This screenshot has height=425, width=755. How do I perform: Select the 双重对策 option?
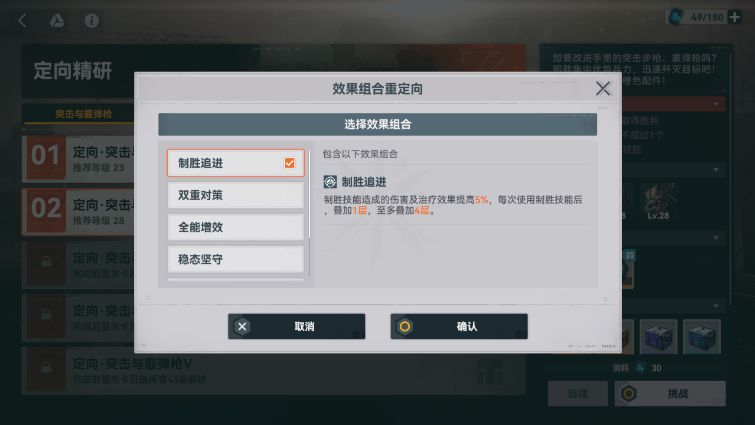tap(236, 195)
